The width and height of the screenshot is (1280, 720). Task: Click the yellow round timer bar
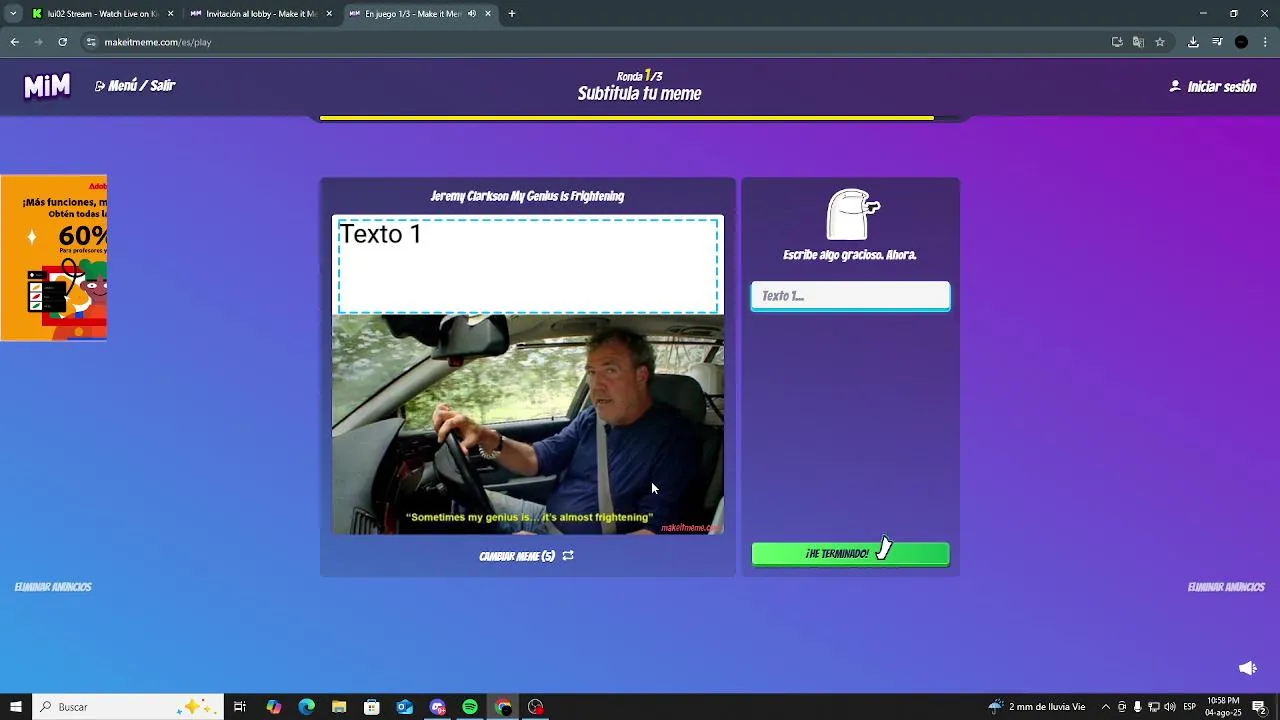click(x=626, y=118)
